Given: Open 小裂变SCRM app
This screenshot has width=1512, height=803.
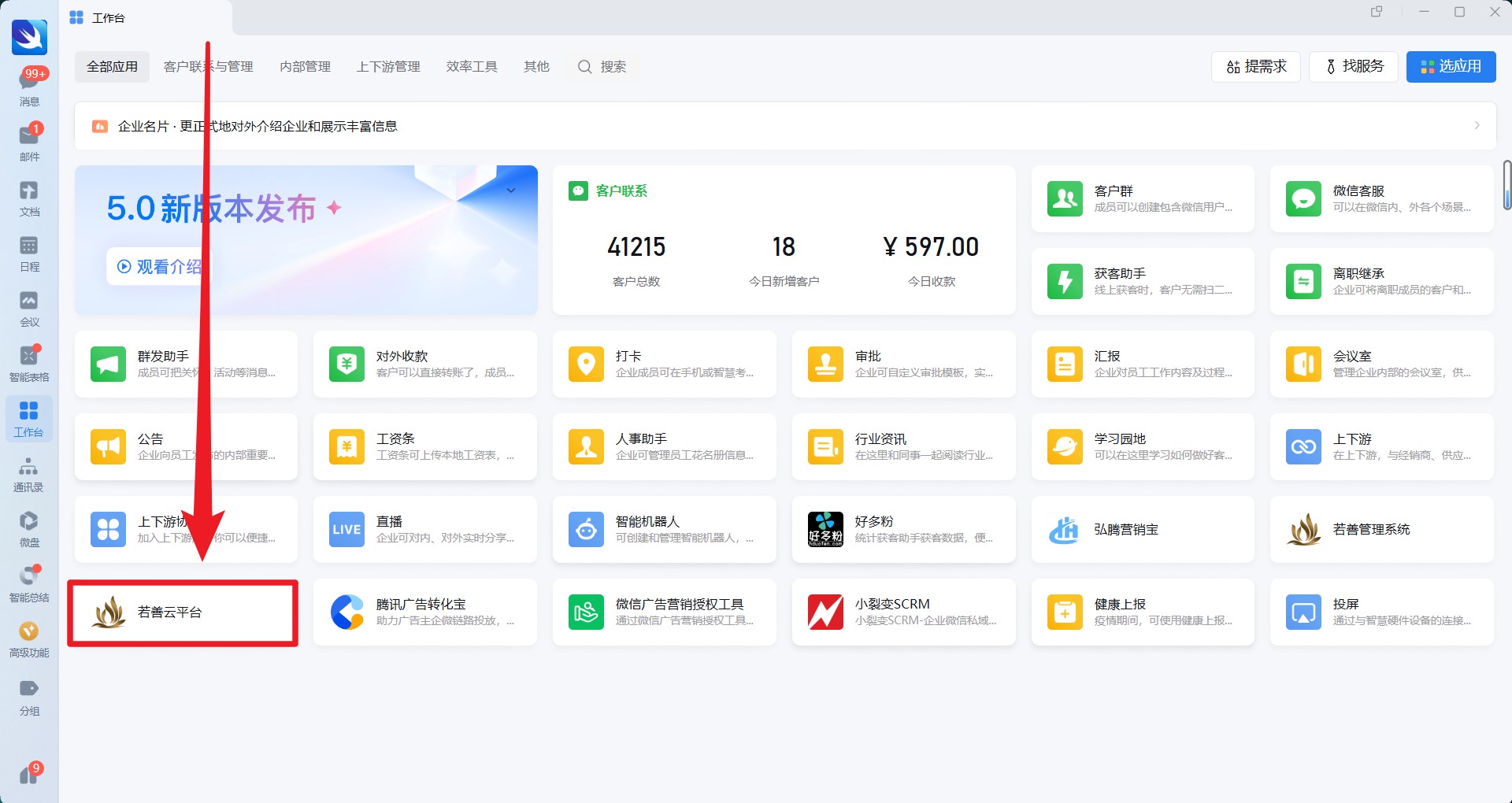Looking at the screenshot, I should (x=904, y=612).
